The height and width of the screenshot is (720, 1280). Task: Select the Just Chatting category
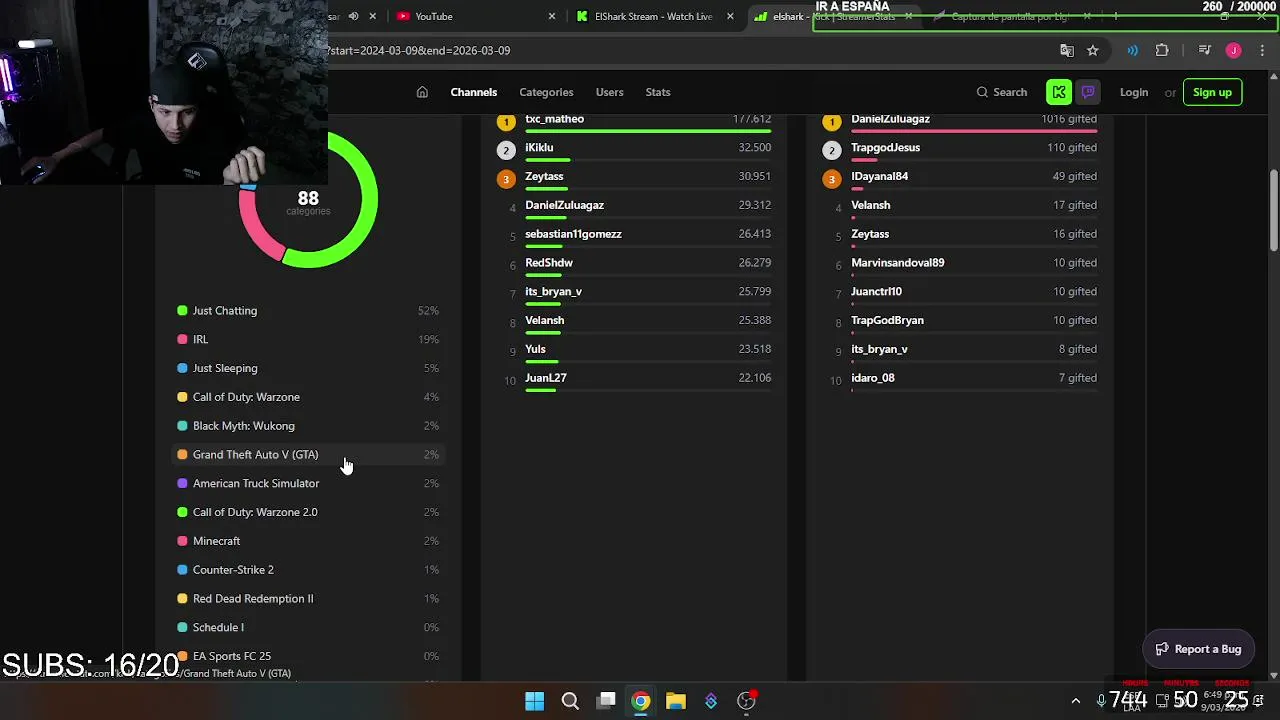(308, 311)
